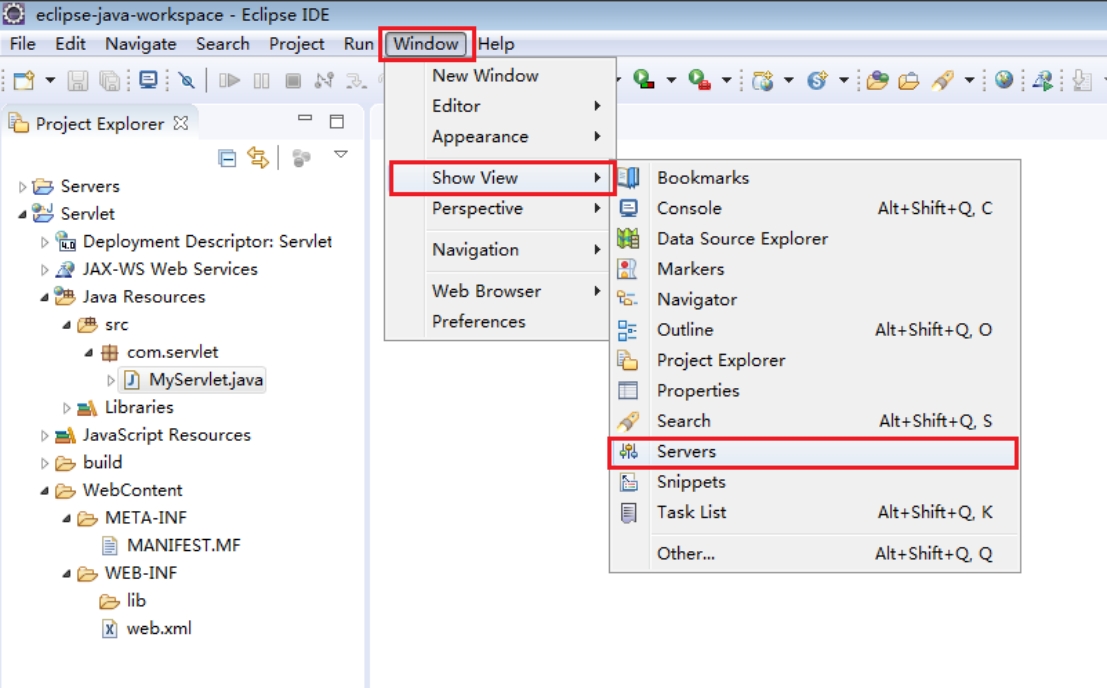The image size is (1107, 688).
Task: Expand JAX-WS Web Services node
Action: [x=44, y=270]
